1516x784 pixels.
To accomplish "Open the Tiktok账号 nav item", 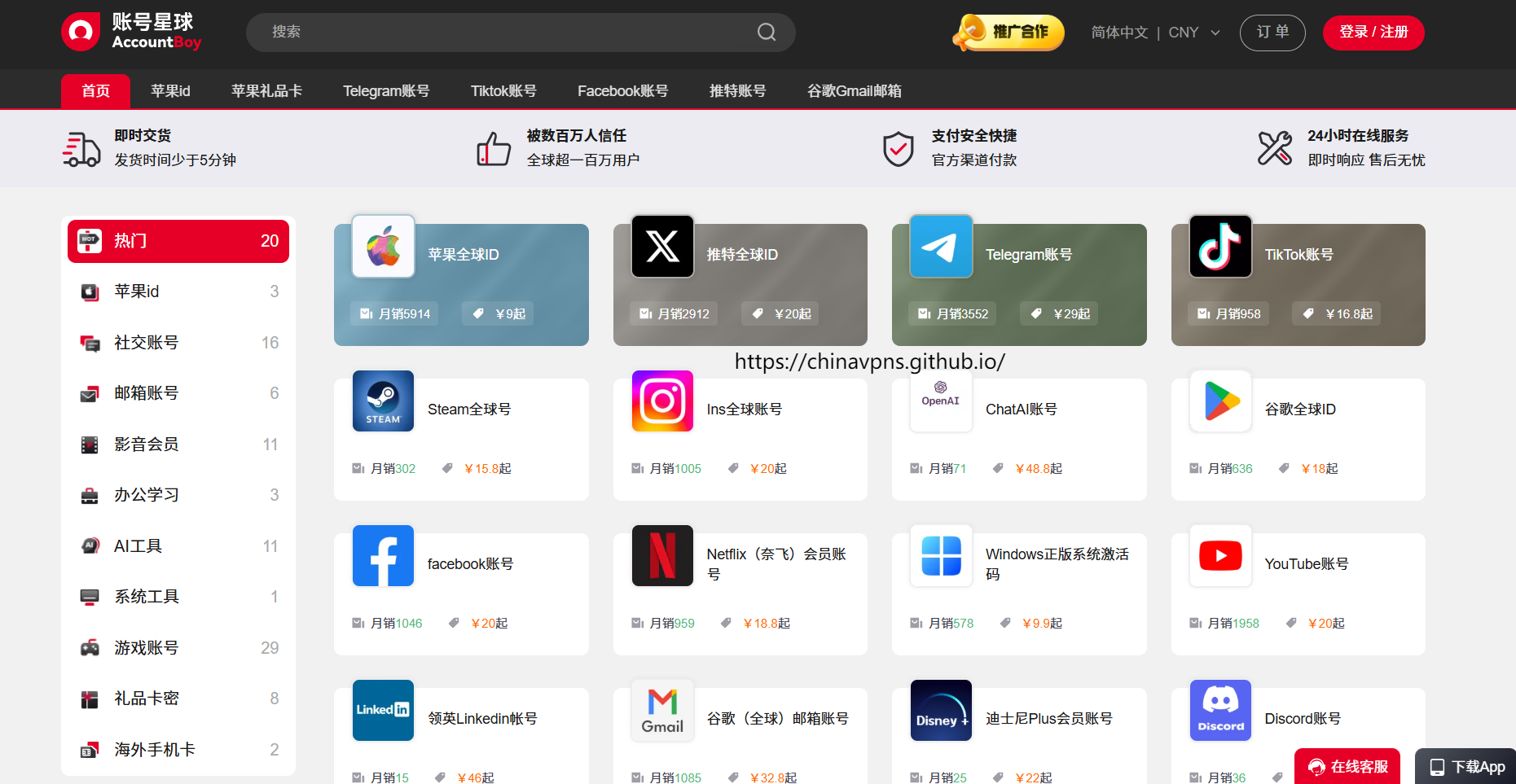I will (503, 91).
